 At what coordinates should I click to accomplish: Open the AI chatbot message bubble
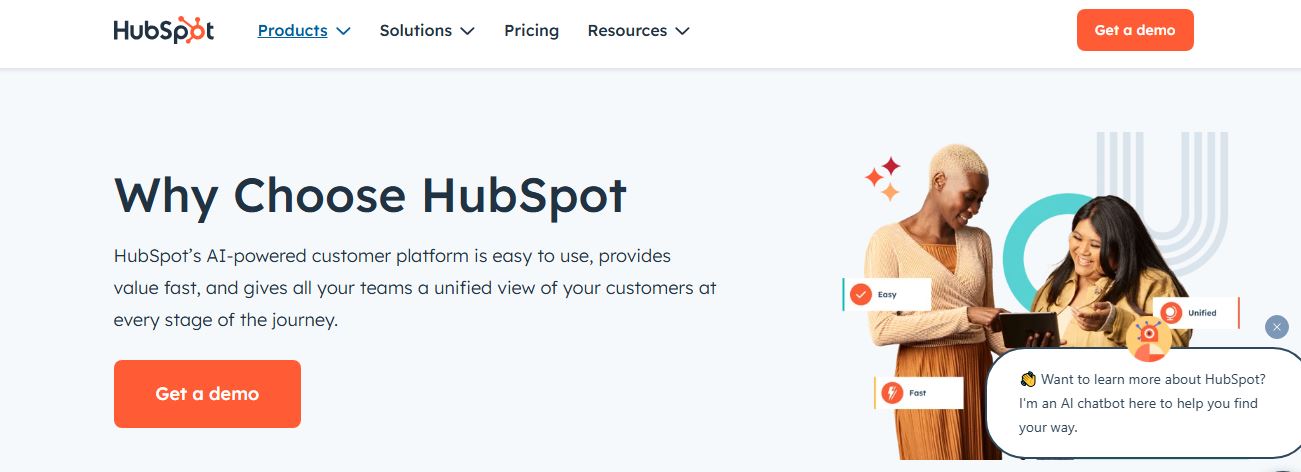1143,403
